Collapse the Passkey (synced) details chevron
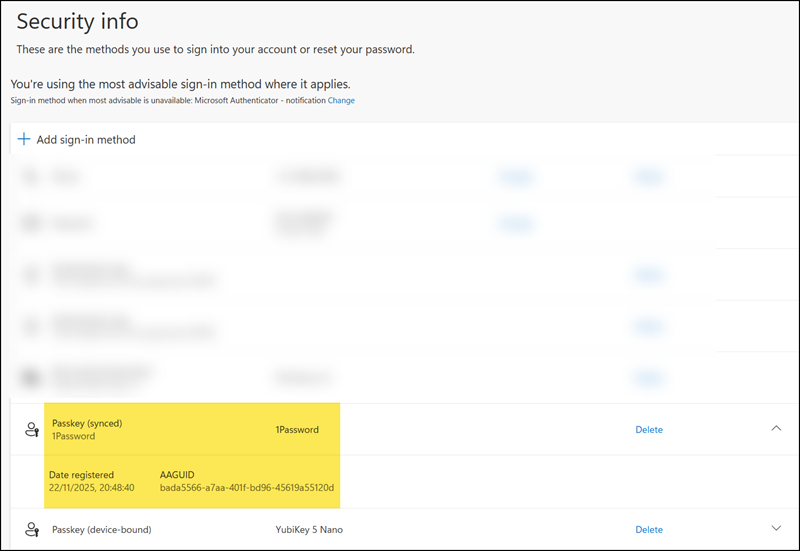The height and width of the screenshot is (551, 800). pos(776,429)
